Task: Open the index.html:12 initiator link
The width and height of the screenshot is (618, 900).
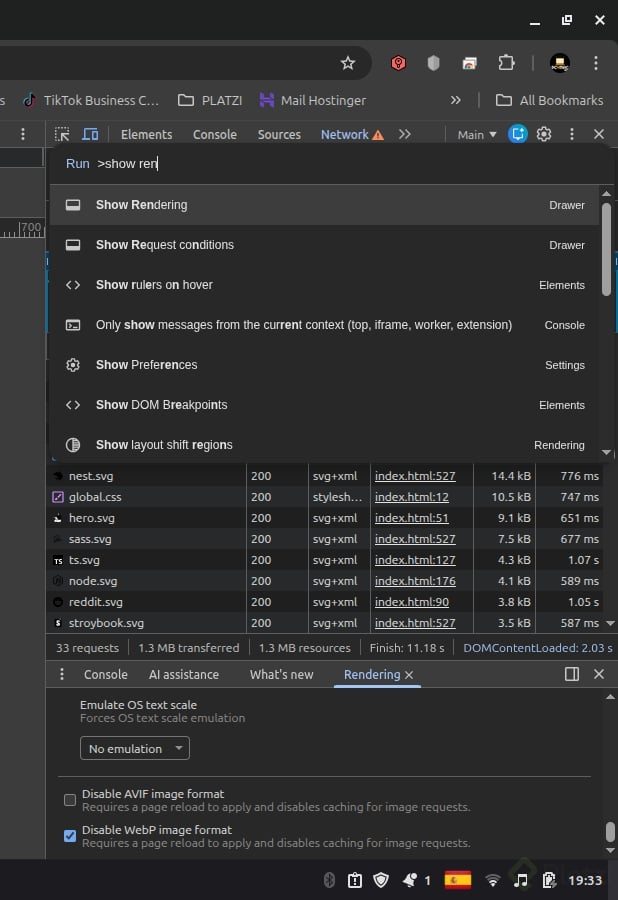Action: 411,497
